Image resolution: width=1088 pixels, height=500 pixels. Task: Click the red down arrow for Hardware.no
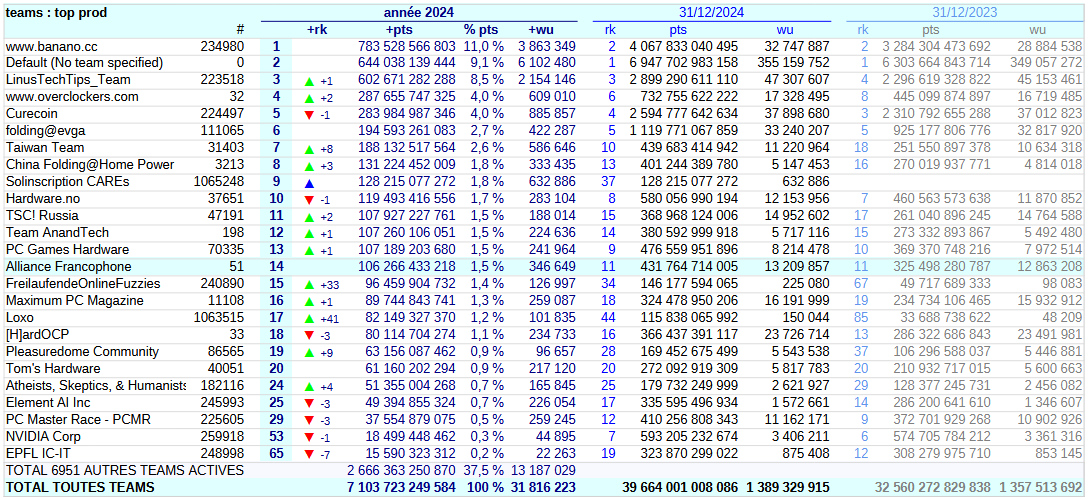[309, 199]
